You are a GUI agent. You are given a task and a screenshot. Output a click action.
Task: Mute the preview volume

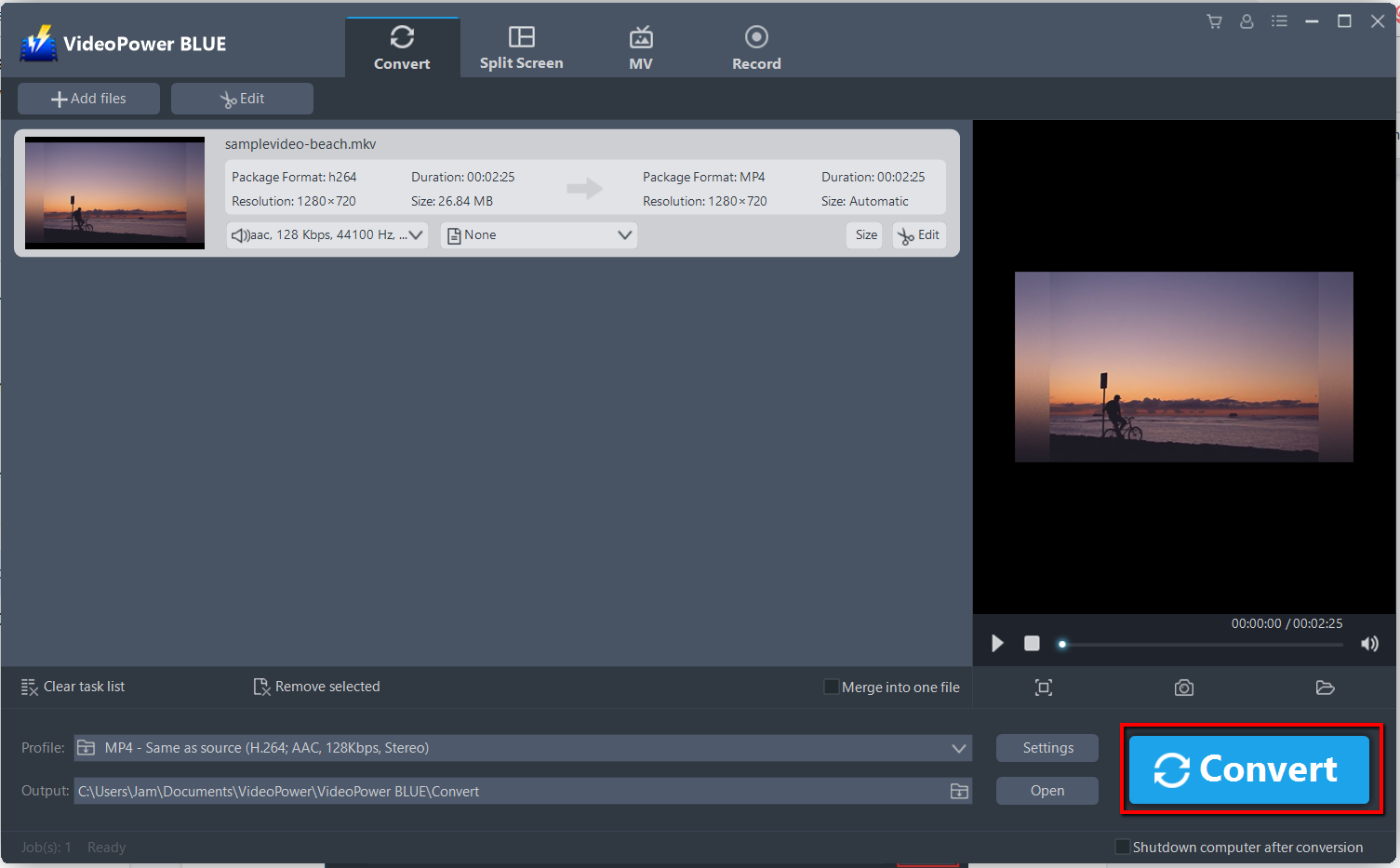click(x=1368, y=643)
